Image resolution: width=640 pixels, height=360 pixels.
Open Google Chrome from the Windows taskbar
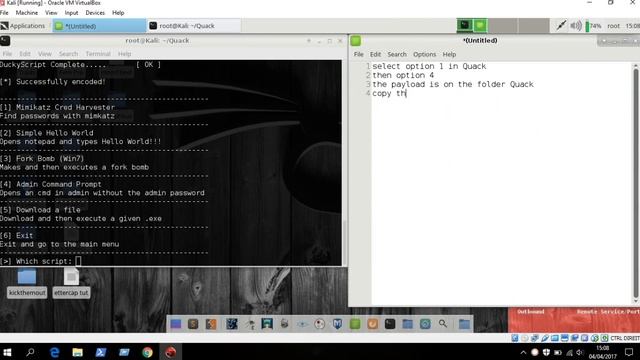tap(147, 352)
